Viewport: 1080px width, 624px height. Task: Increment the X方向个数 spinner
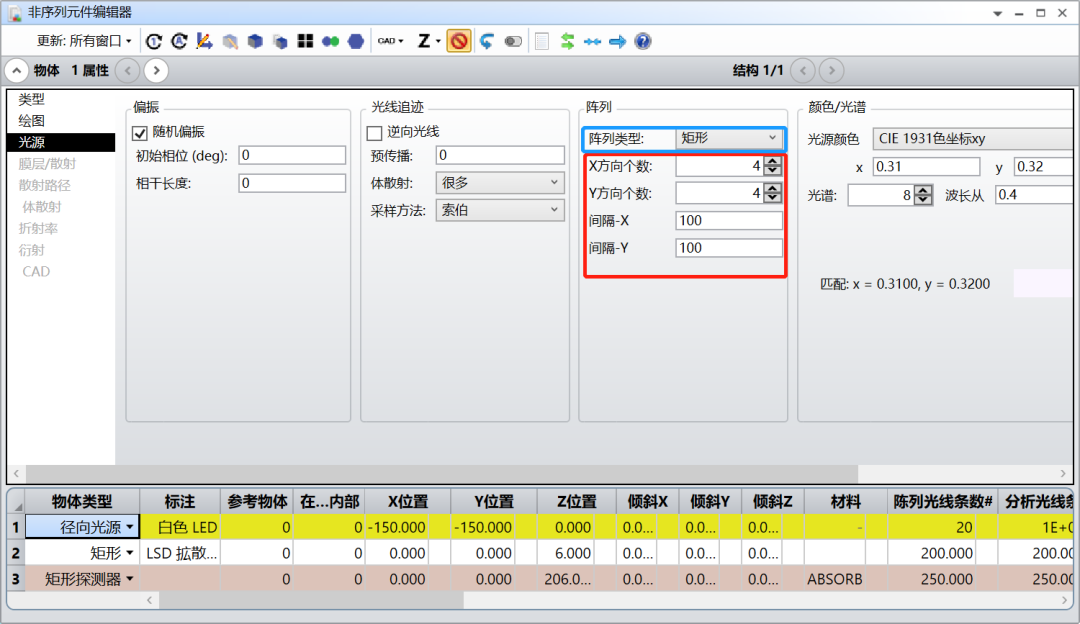(772, 162)
